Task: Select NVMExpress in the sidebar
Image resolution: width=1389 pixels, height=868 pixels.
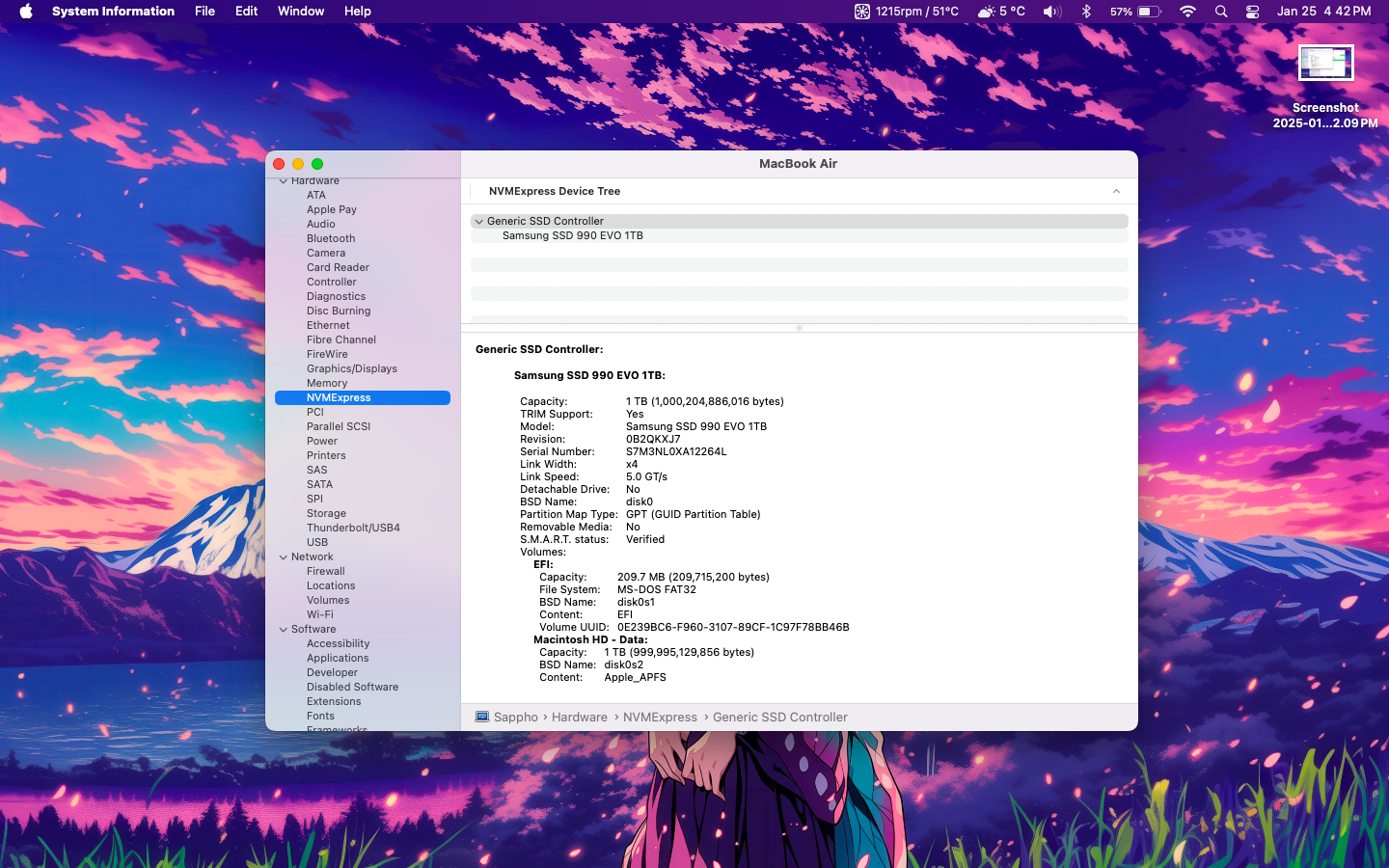Action: 362,397
